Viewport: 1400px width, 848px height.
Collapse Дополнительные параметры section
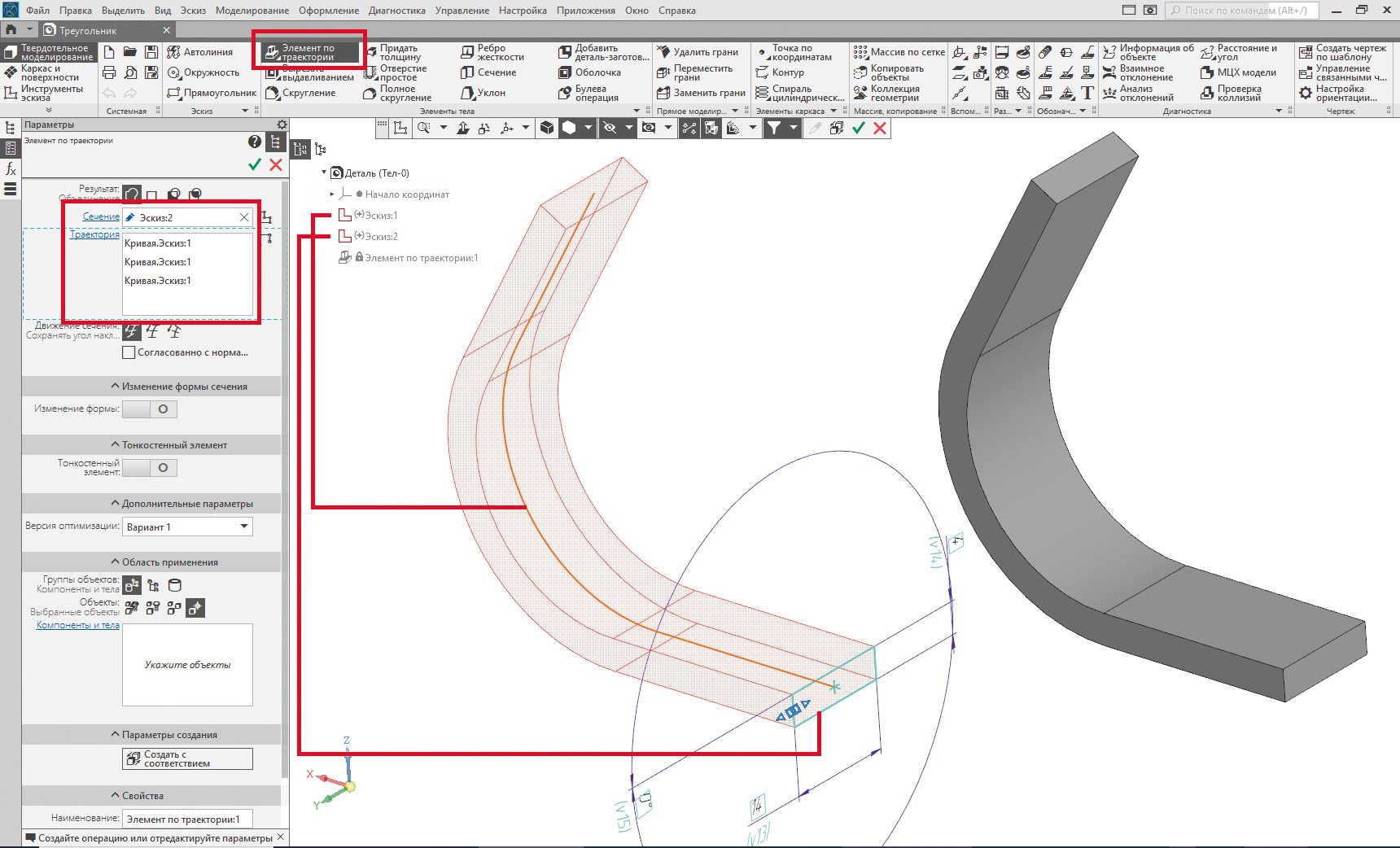click(151, 504)
